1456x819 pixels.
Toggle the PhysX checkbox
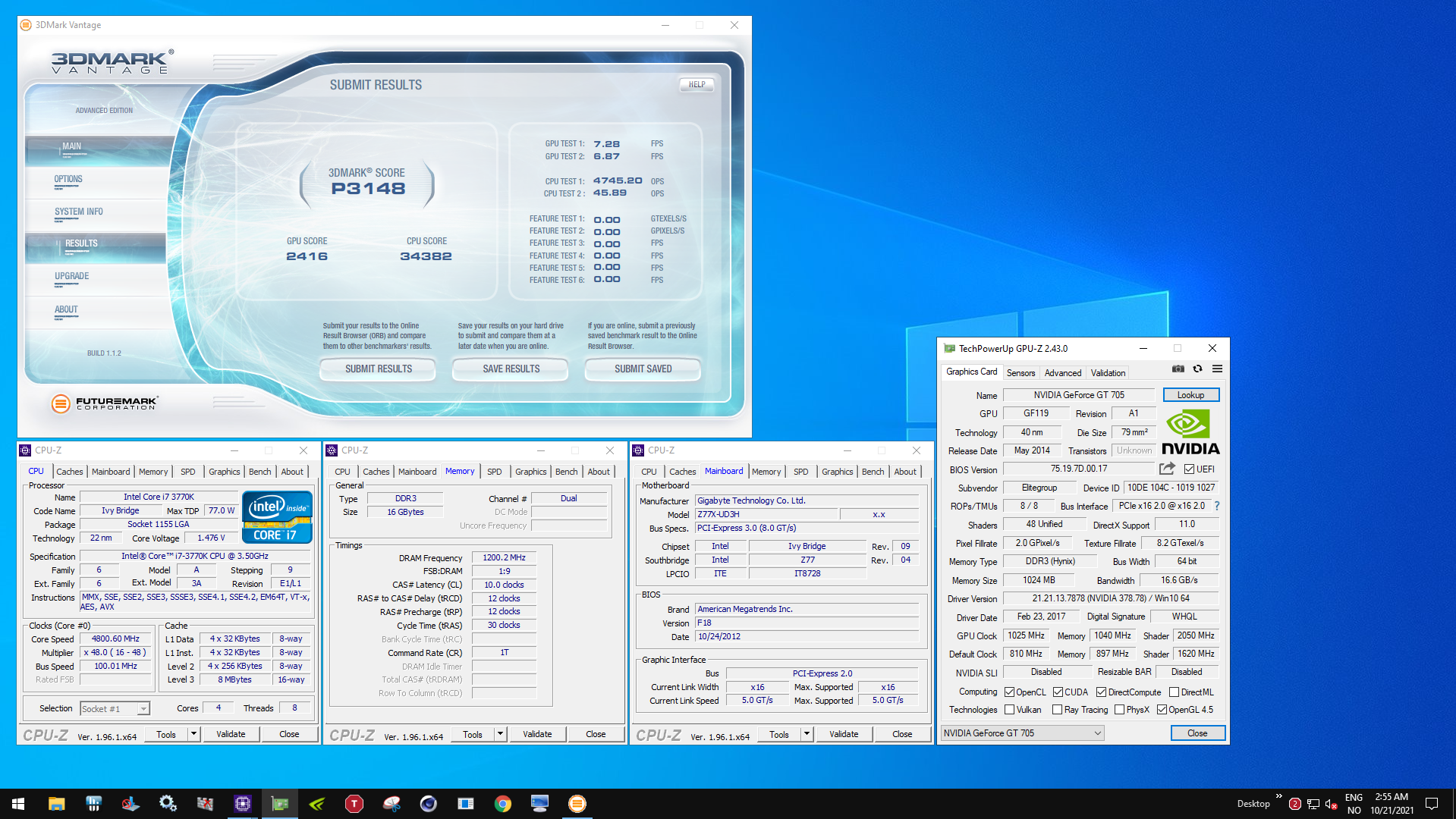pyautogui.click(x=1119, y=710)
